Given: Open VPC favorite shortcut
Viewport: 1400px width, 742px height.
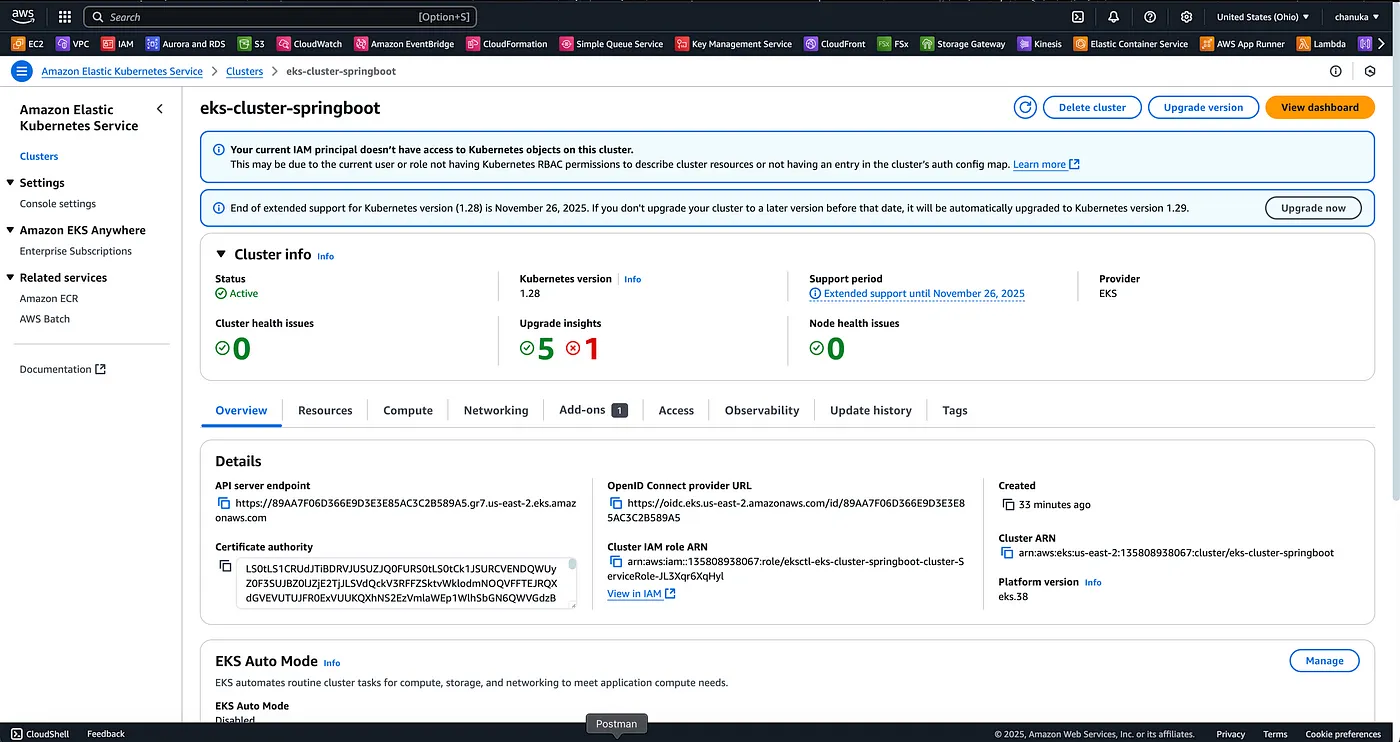Looking at the screenshot, I should click(73, 44).
